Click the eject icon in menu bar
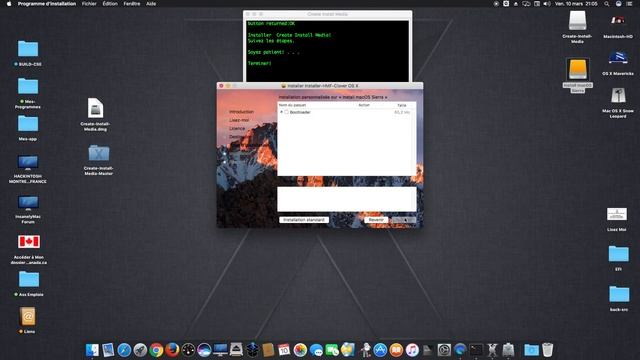The height and width of the screenshot is (360, 640). [x=516, y=4]
